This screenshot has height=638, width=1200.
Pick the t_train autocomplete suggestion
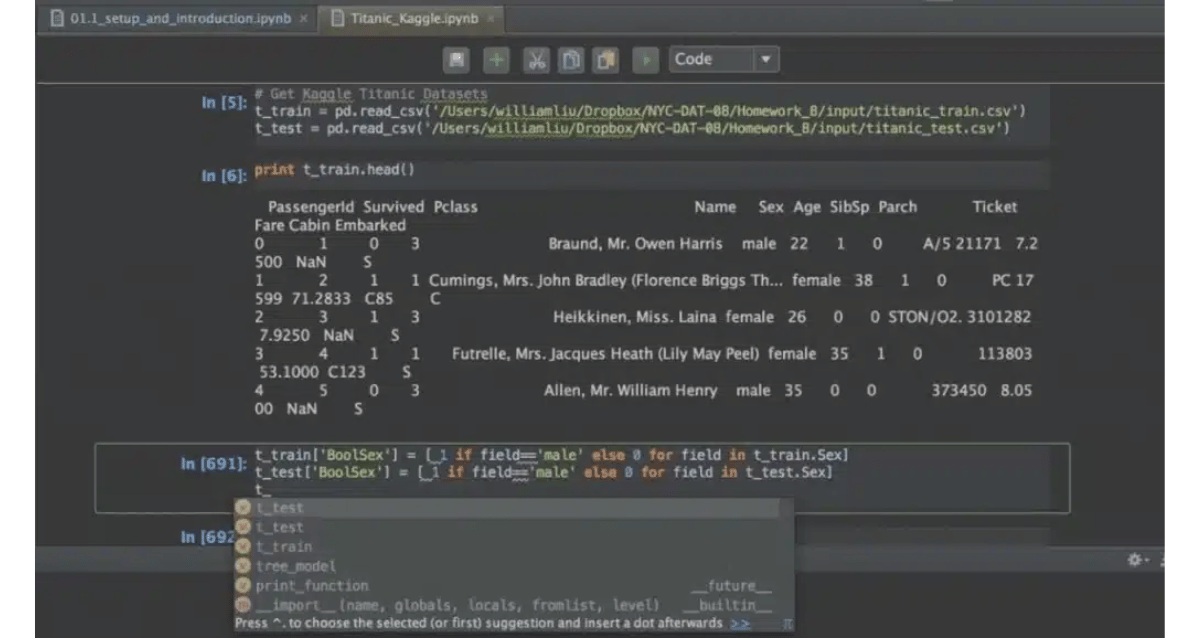pyautogui.click(x=284, y=547)
